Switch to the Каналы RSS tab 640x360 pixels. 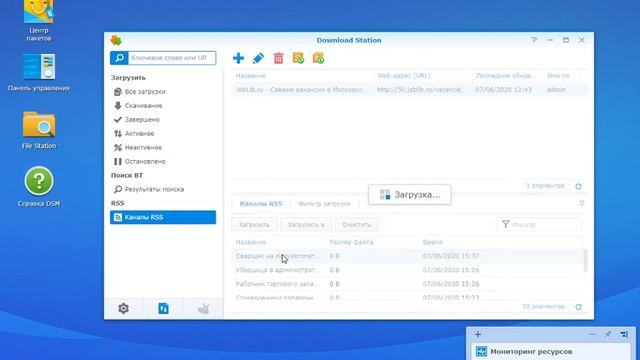[x=261, y=204]
